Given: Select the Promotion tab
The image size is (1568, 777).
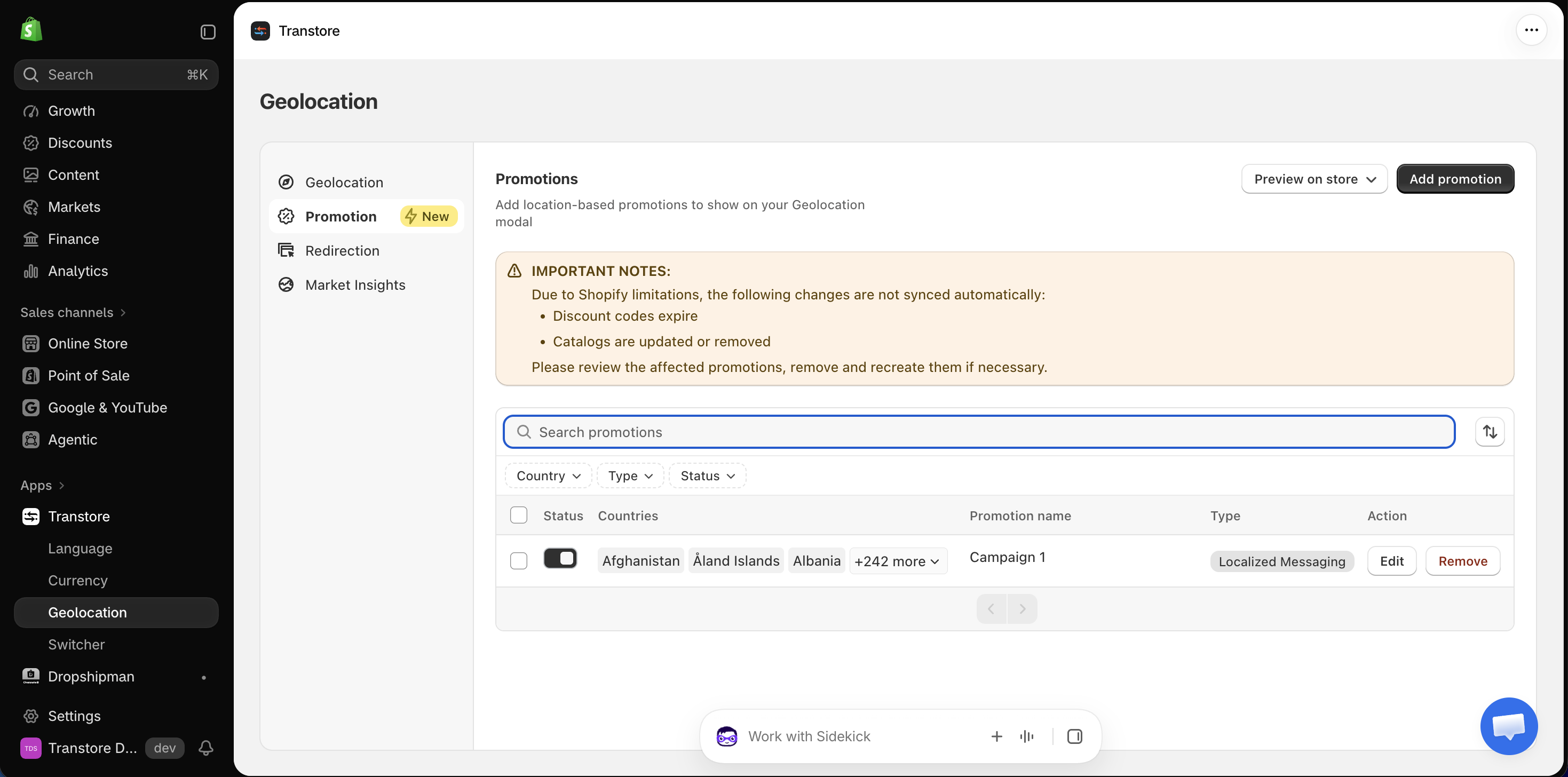Looking at the screenshot, I should point(367,217).
